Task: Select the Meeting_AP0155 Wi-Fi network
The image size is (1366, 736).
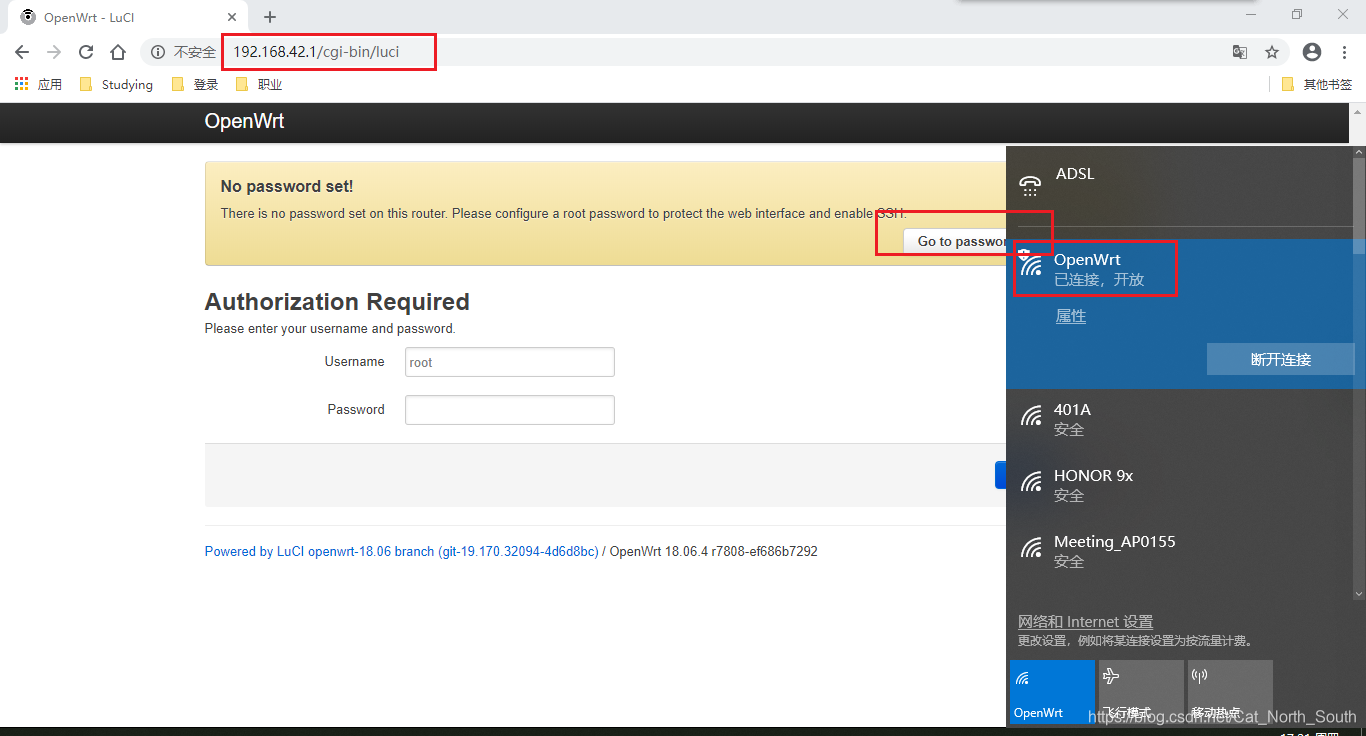Action: (1180, 551)
